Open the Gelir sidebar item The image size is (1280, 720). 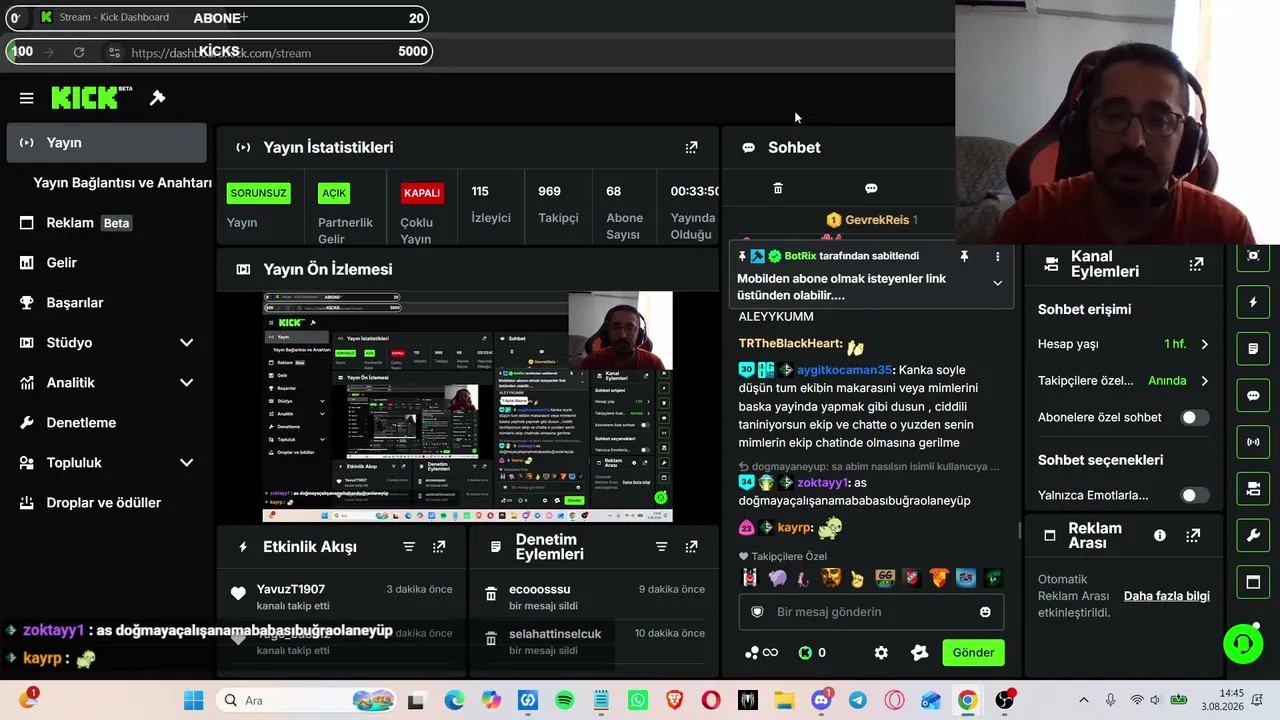[106, 263]
